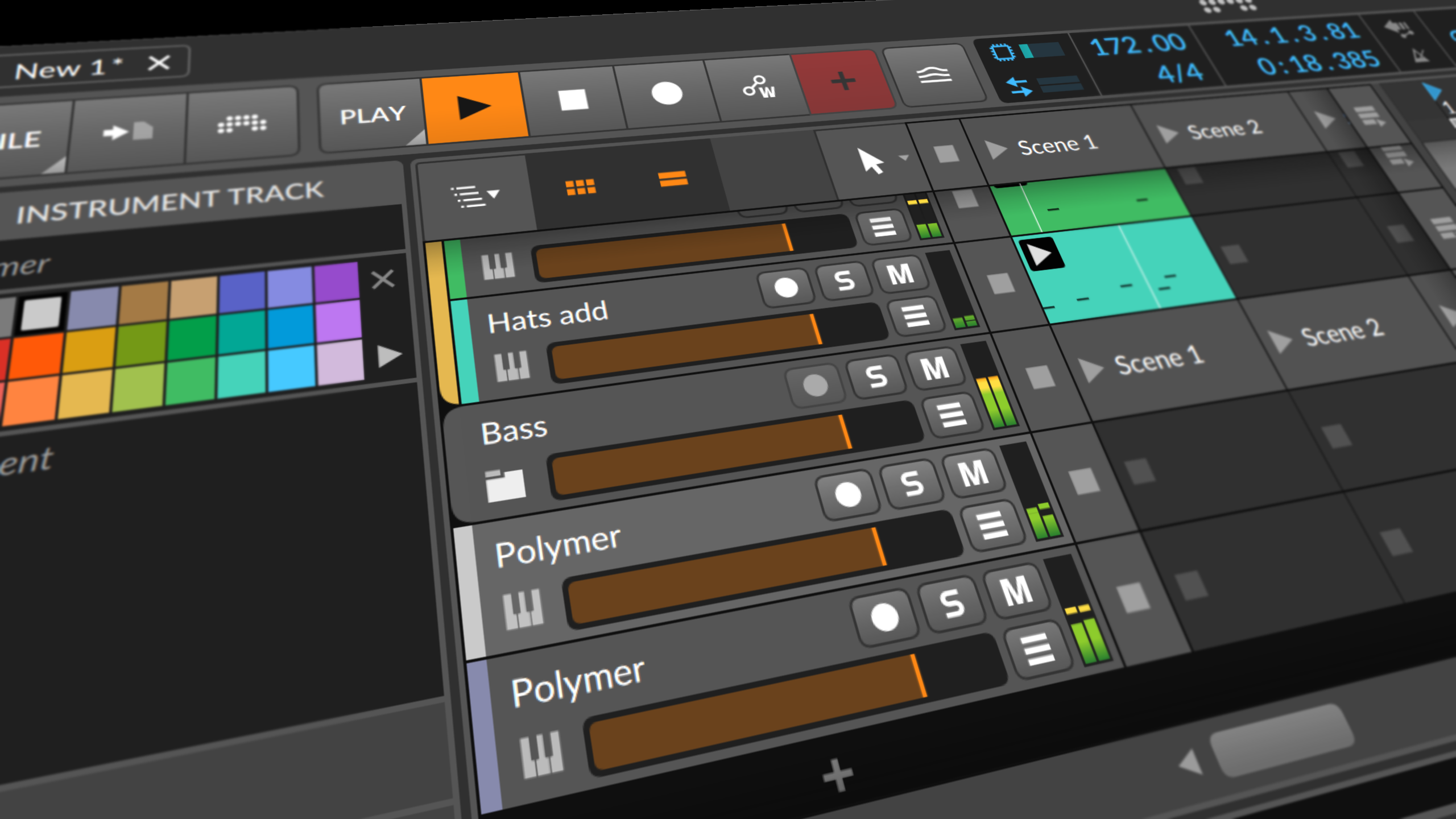
Task: Click the metronome icon
Action: point(1420,55)
